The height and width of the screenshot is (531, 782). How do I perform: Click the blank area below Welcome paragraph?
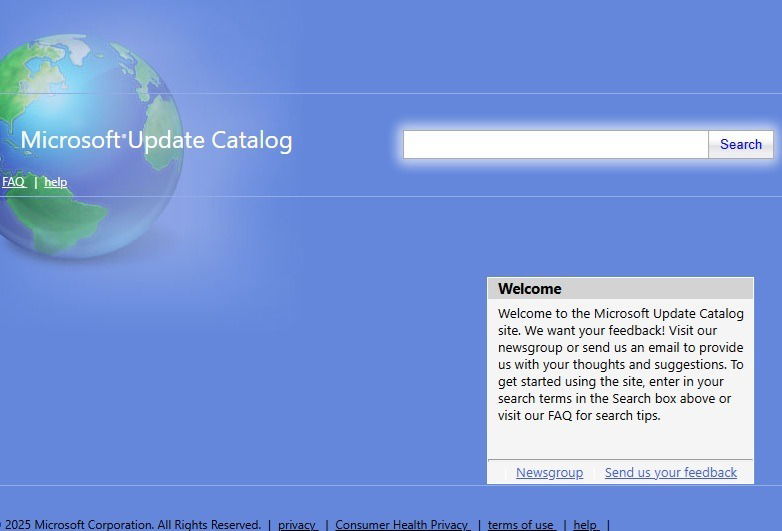[620, 441]
